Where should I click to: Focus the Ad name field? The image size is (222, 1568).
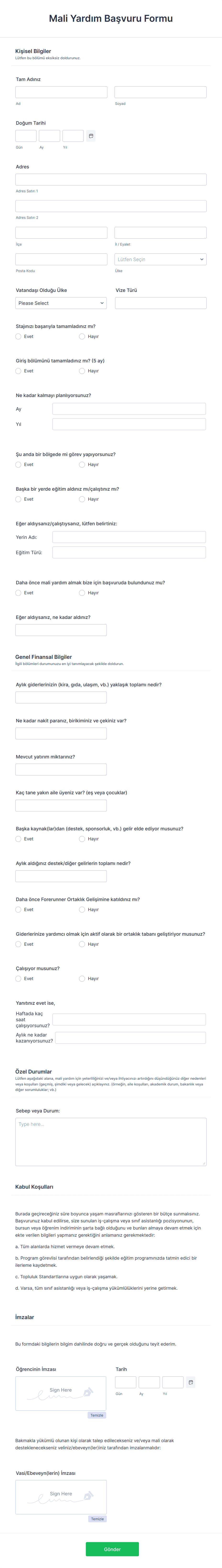point(61,92)
